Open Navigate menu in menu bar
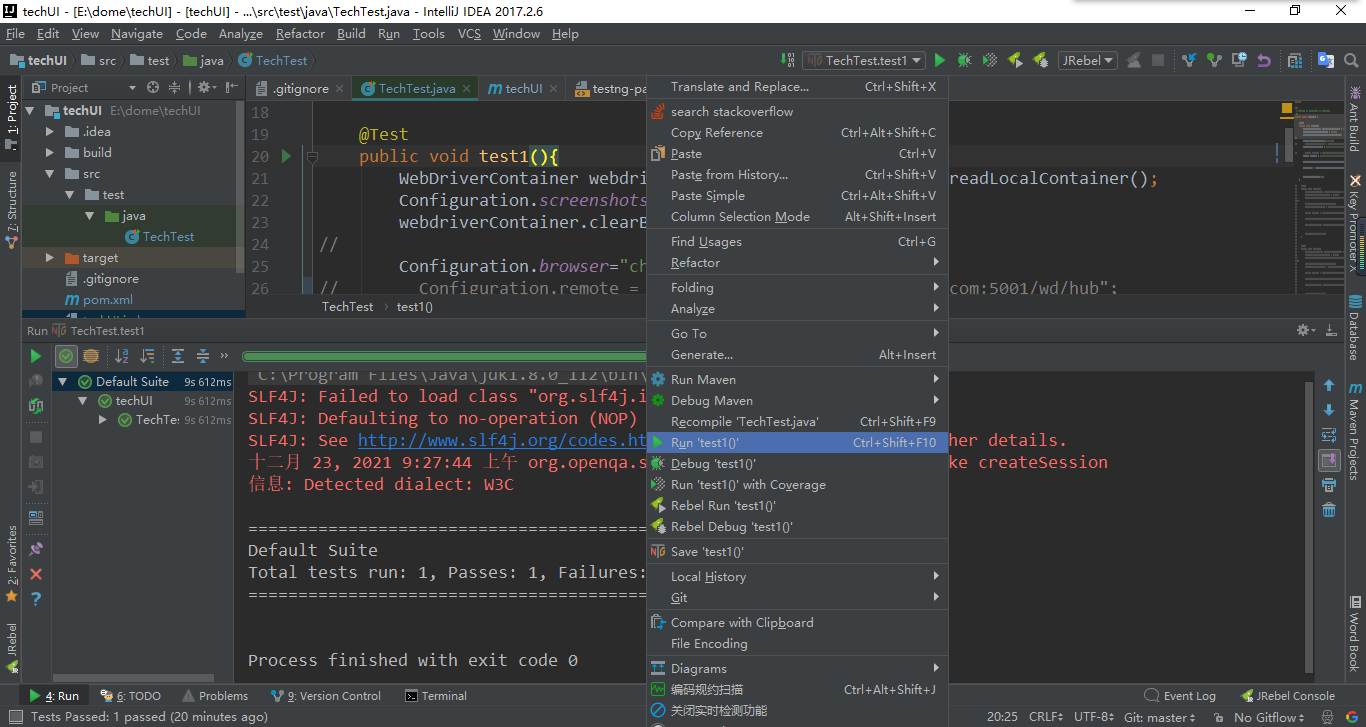This screenshot has height=727, width=1366. pos(137,33)
